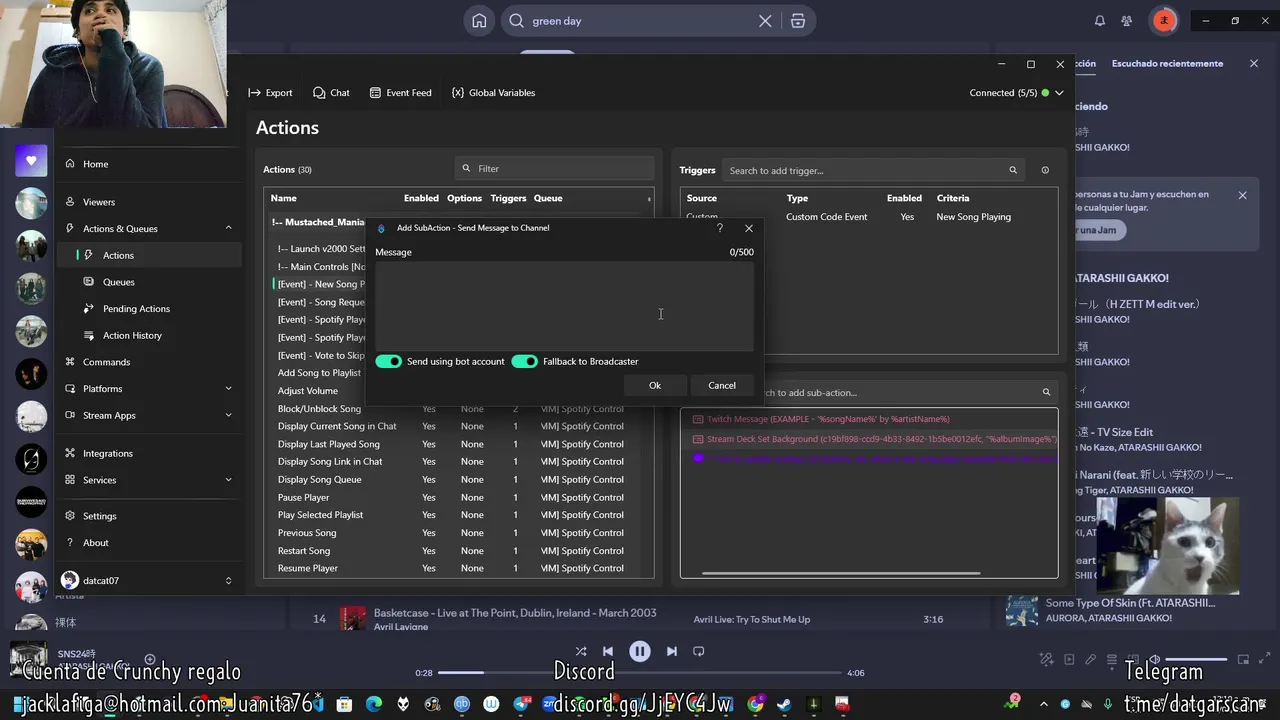The width and height of the screenshot is (1280, 720).
Task: Focus the Message text area
Action: point(564,306)
